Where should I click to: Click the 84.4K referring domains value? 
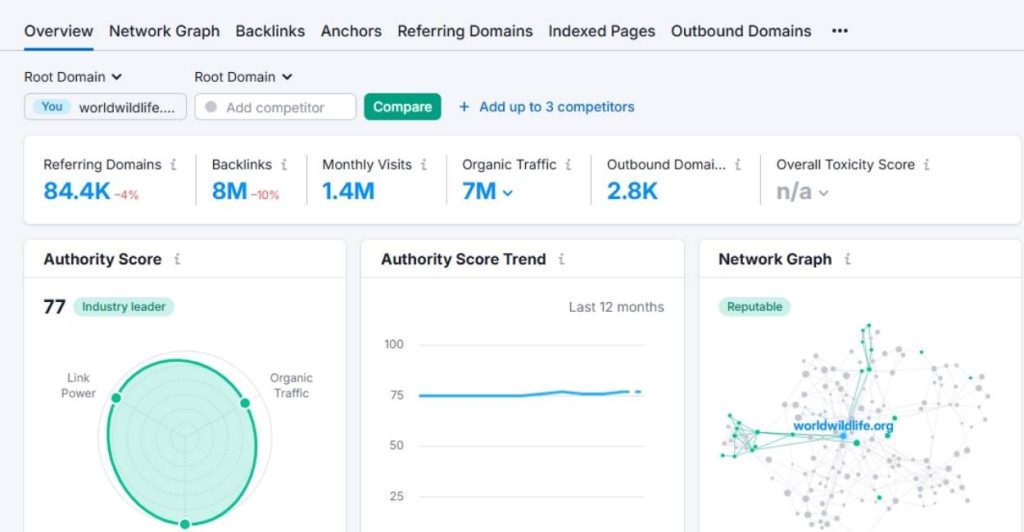pos(77,192)
